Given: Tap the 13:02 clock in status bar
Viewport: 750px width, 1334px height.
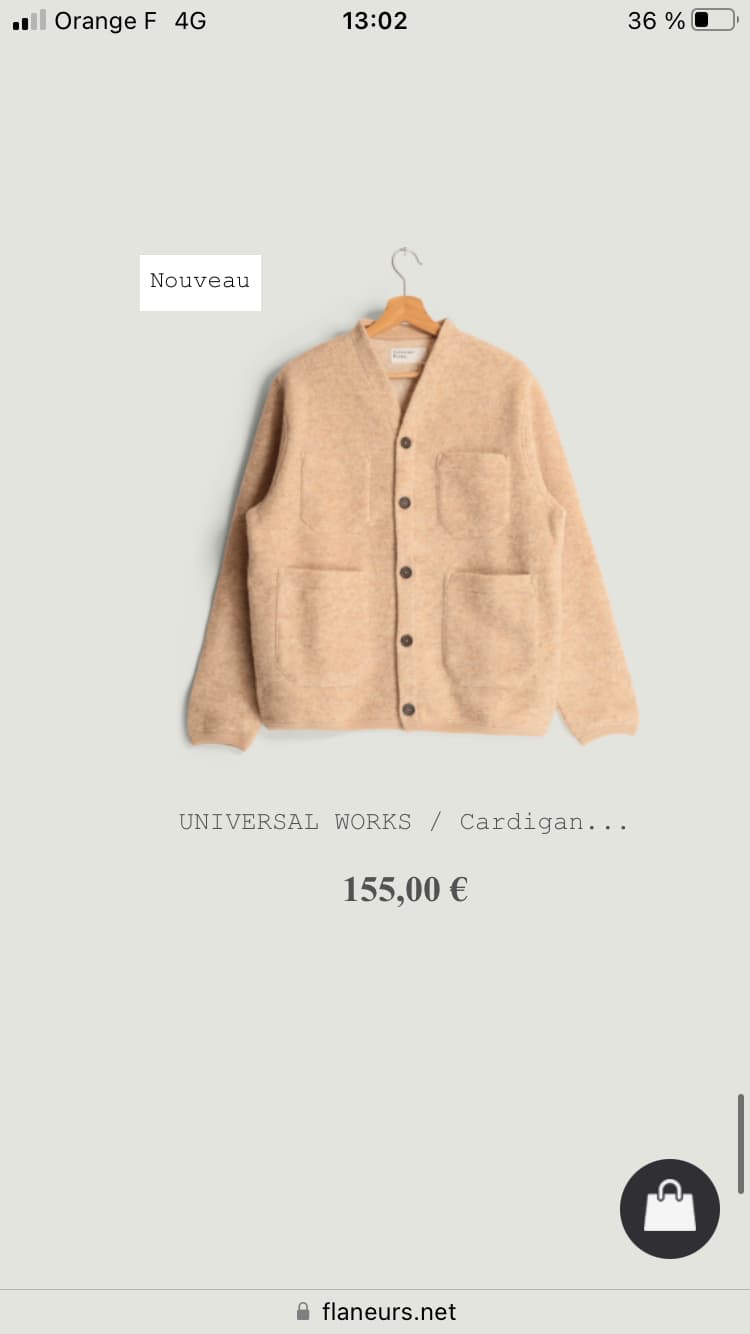Looking at the screenshot, I should pyautogui.click(x=375, y=20).
